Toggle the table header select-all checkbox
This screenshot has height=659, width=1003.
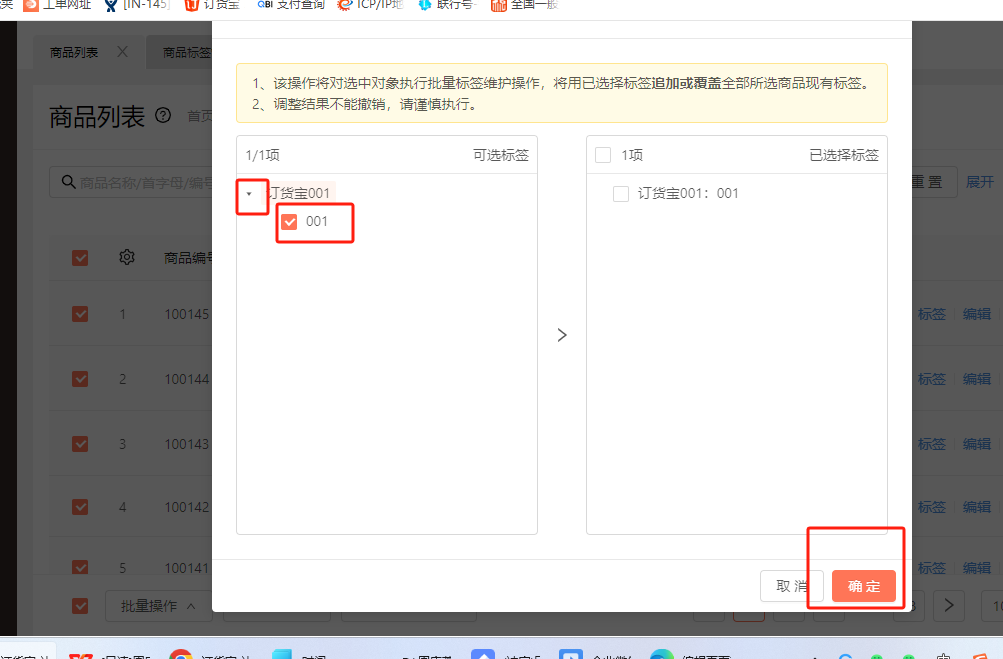point(80,258)
